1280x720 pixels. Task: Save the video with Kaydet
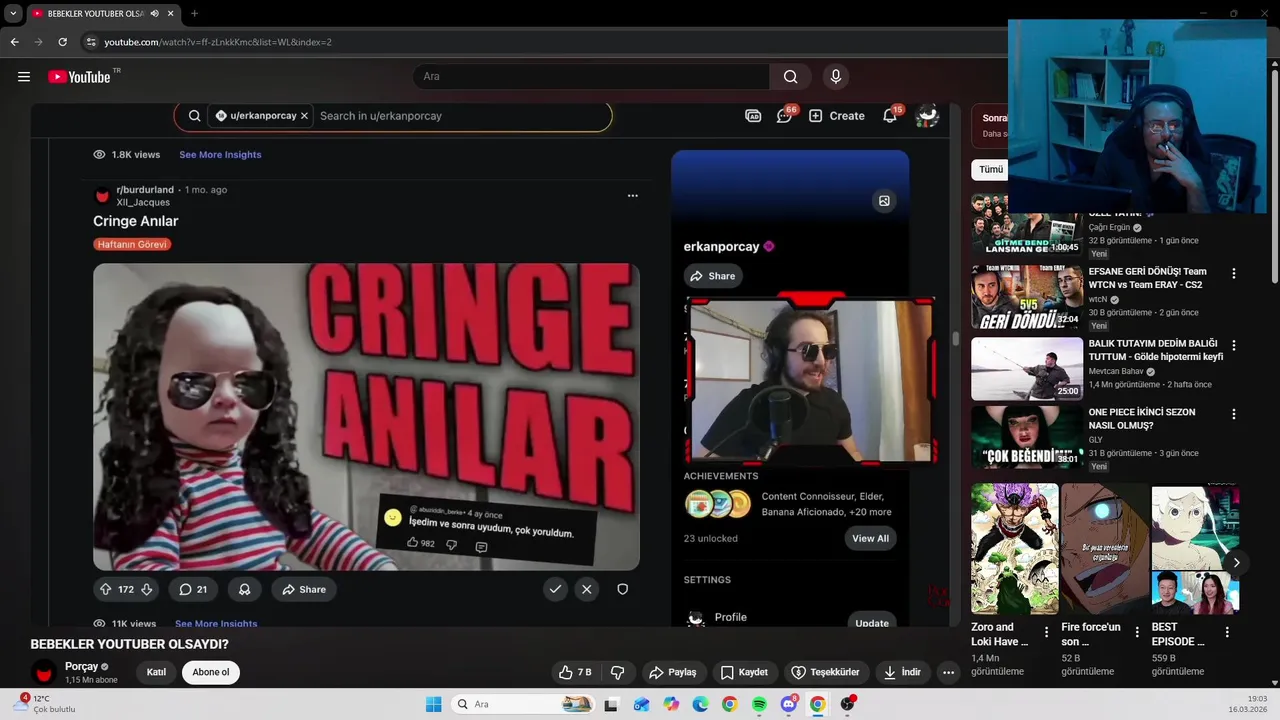[744, 672]
